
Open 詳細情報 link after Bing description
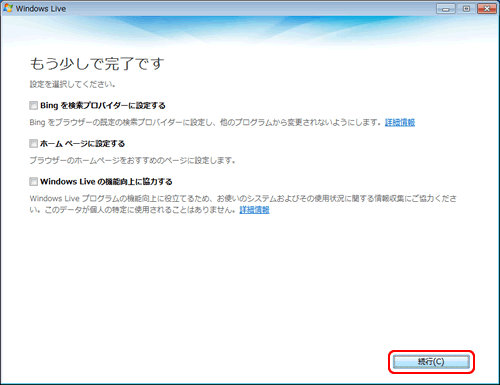(400, 122)
